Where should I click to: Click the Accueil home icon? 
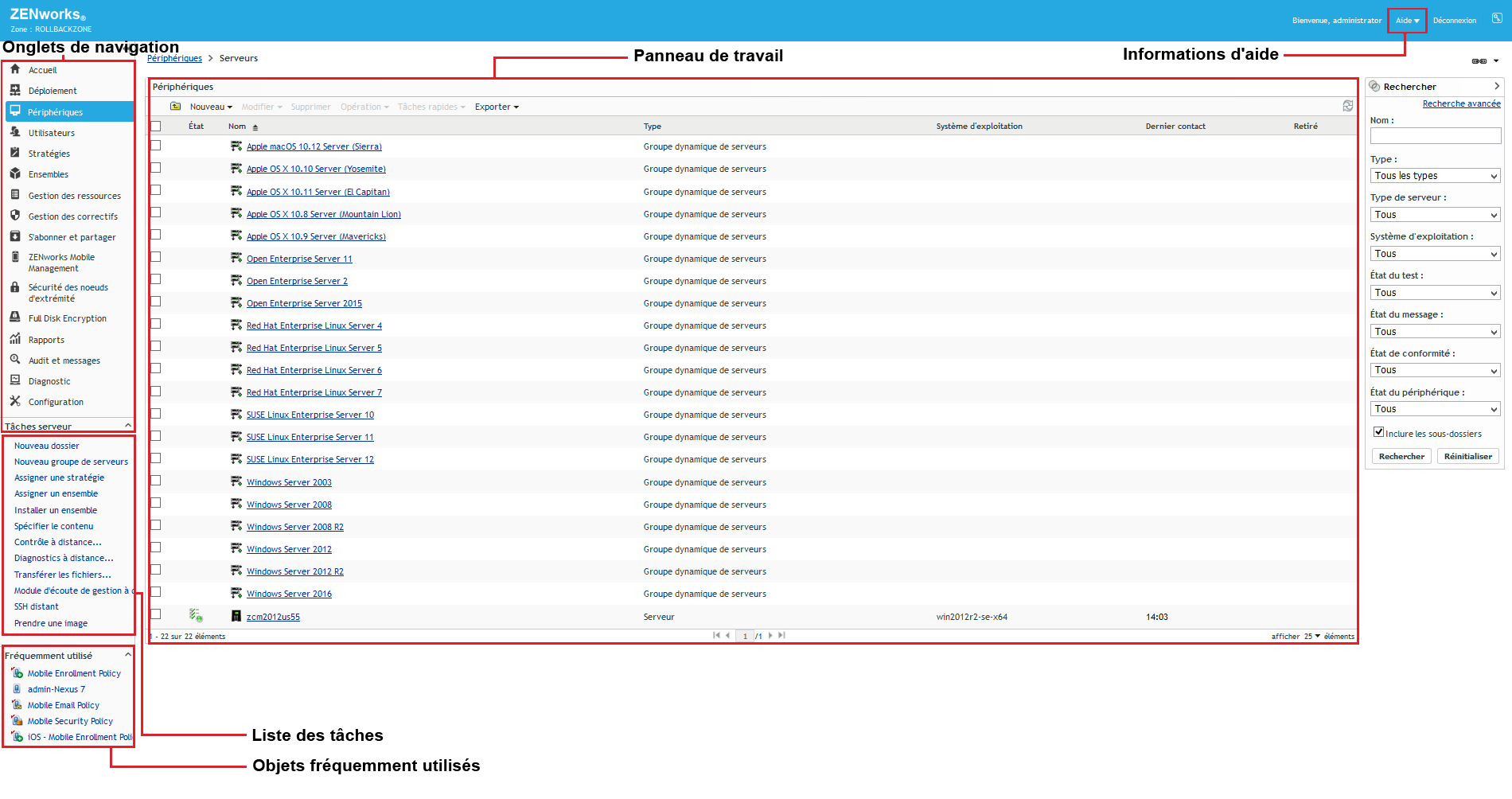click(x=15, y=69)
